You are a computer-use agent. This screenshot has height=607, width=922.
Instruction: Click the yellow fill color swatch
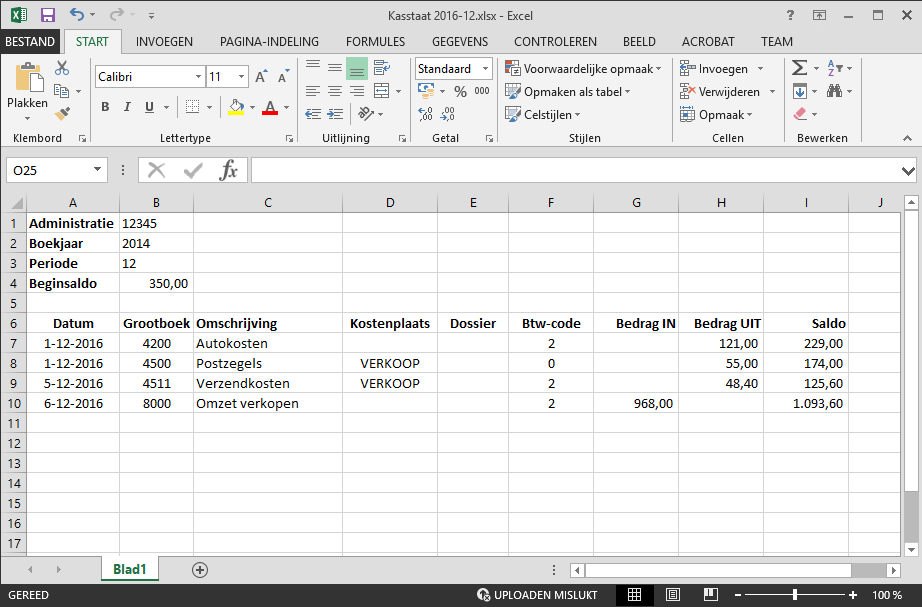(x=236, y=107)
